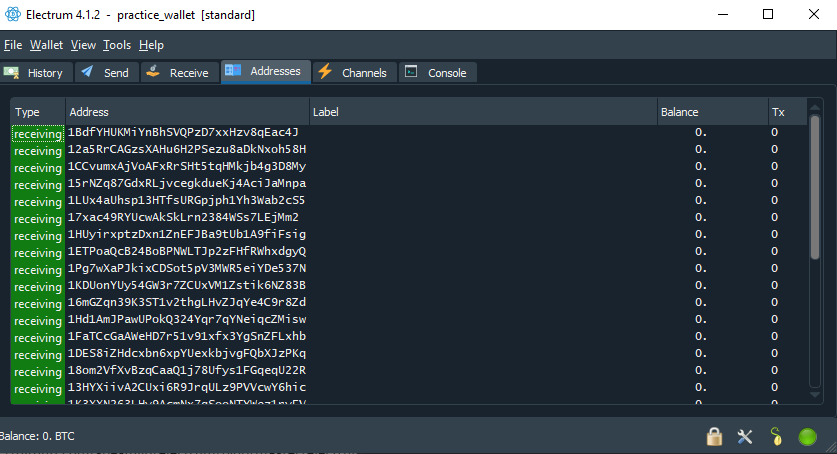Select address 15rNZq87GdxRLjvcegkdueKj4AciJaMnpa
The image size is (837, 454).
pos(187,184)
